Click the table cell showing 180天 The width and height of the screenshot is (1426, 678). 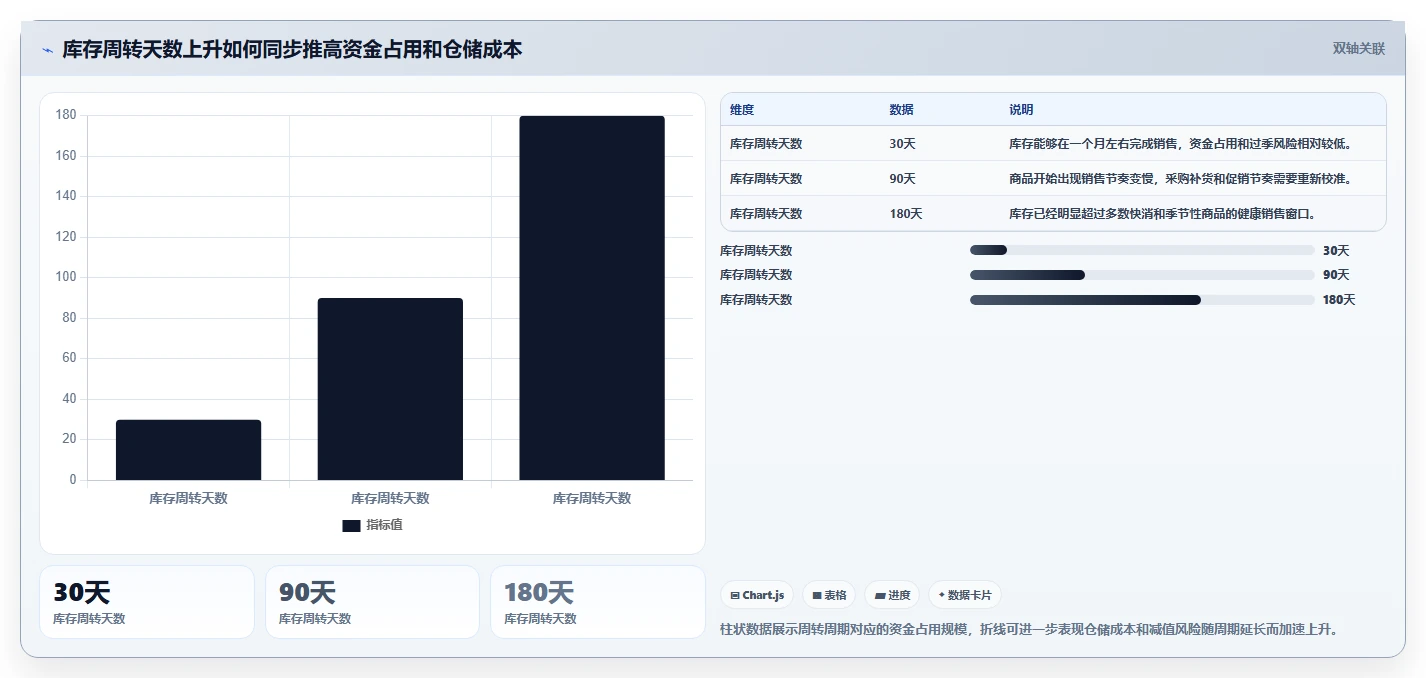click(x=906, y=214)
